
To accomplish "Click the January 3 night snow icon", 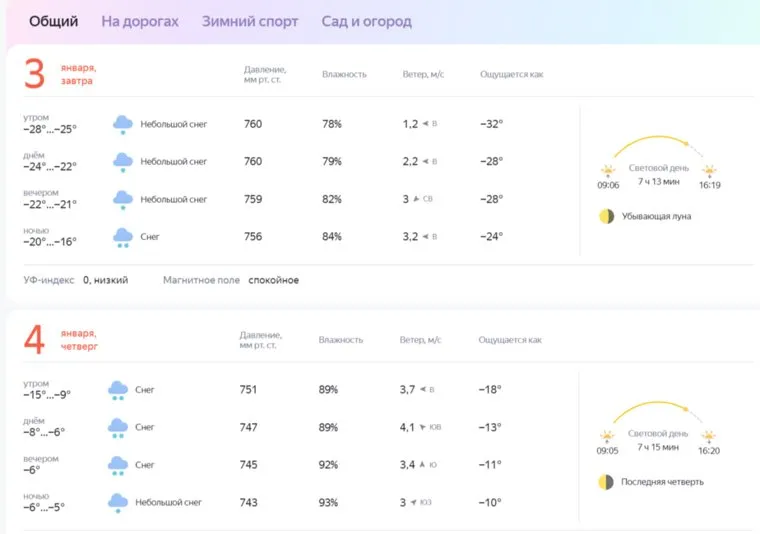I will (123, 238).
